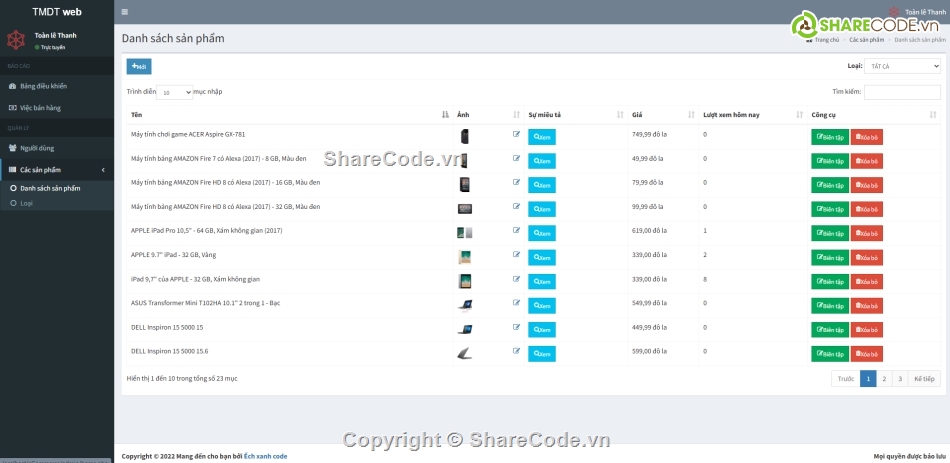Screen dimensions: 950x463
Task: Open APPLE 9.7" iPad Vàng thumbnail
Action: pyautogui.click(x=465, y=258)
